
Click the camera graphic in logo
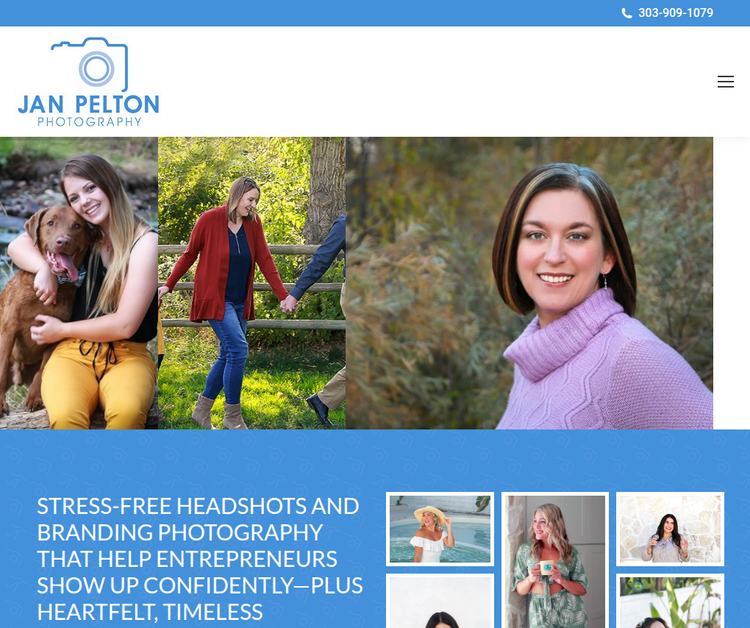tap(90, 64)
